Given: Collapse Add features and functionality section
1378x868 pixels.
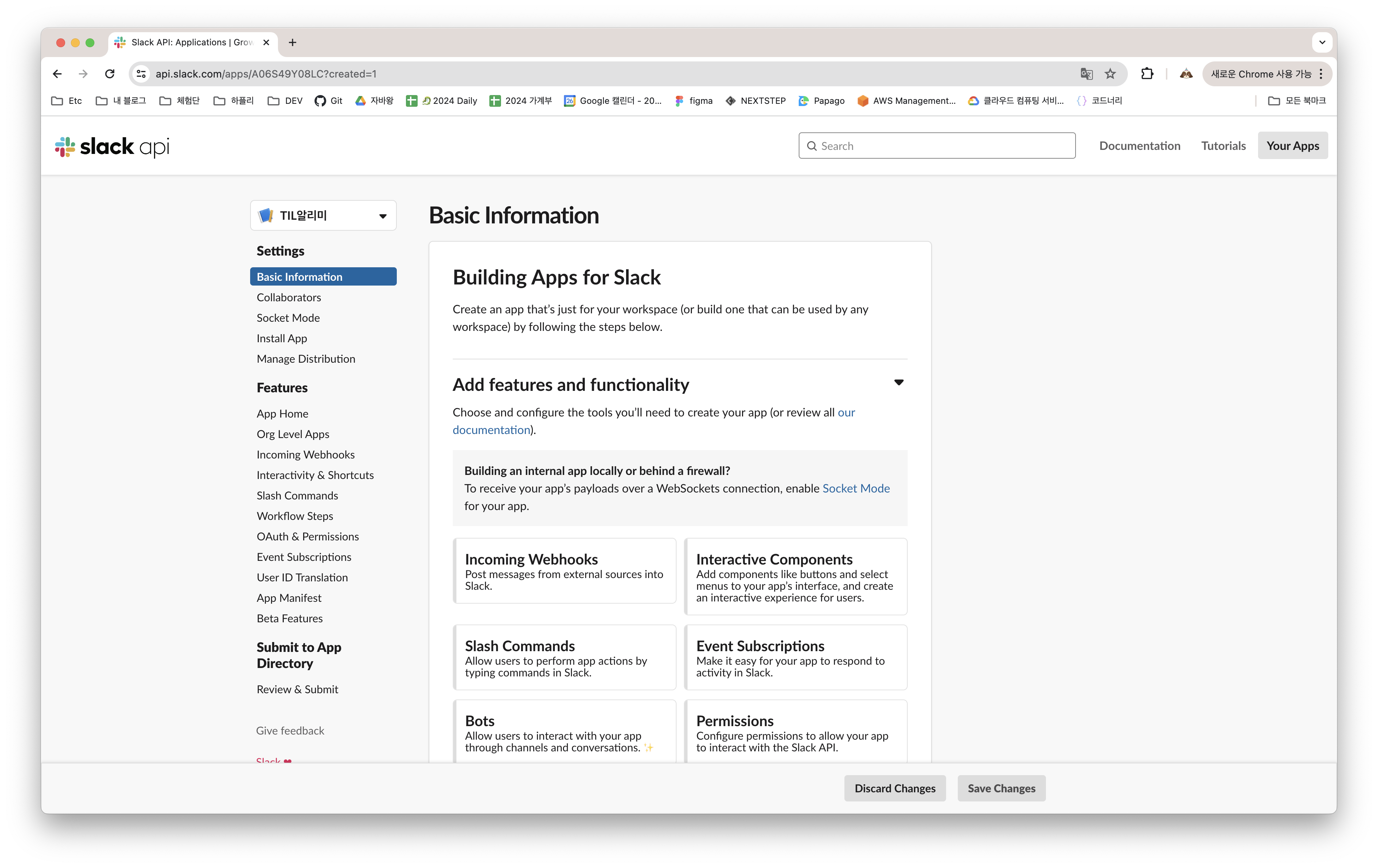Looking at the screenshot, I should point(899,382).
